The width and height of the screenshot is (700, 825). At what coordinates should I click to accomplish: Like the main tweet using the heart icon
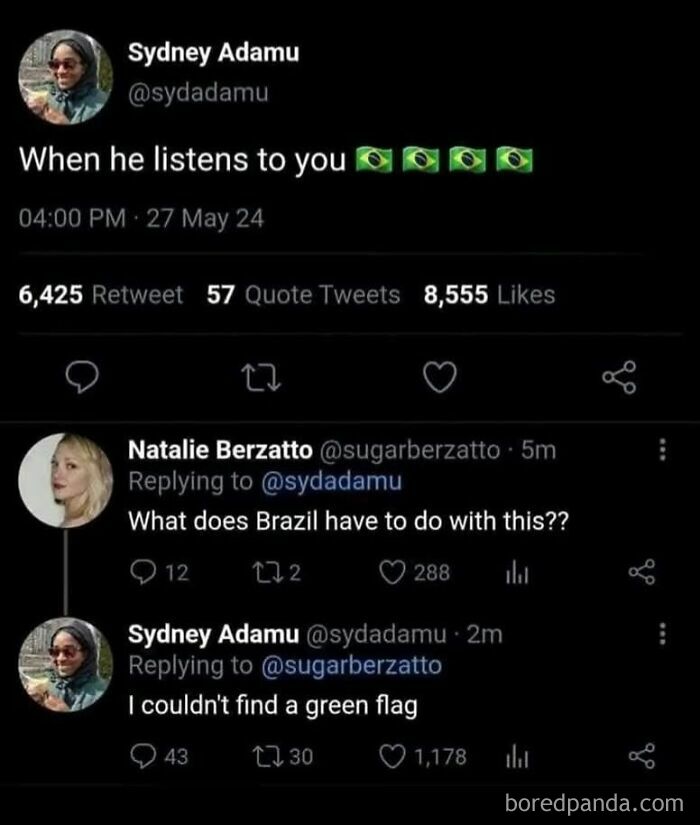click(x=438, y=377)
